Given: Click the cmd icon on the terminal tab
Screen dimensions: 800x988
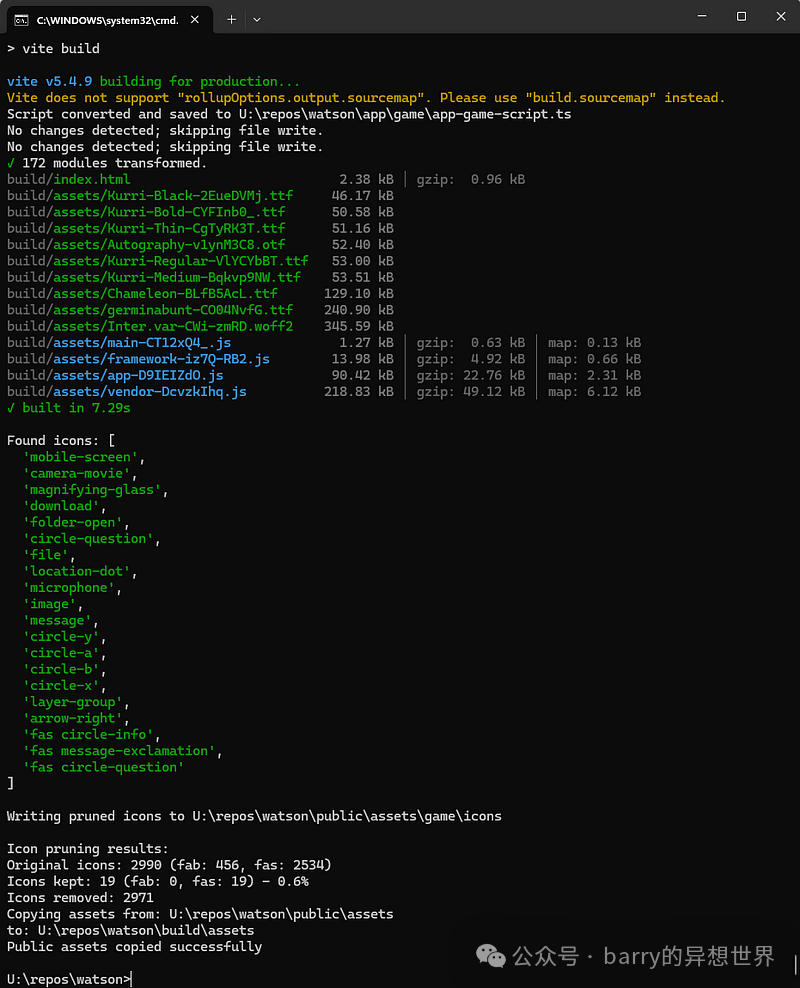Looking at the screenshot, I should pyautogui.click(x=20, y=19).
